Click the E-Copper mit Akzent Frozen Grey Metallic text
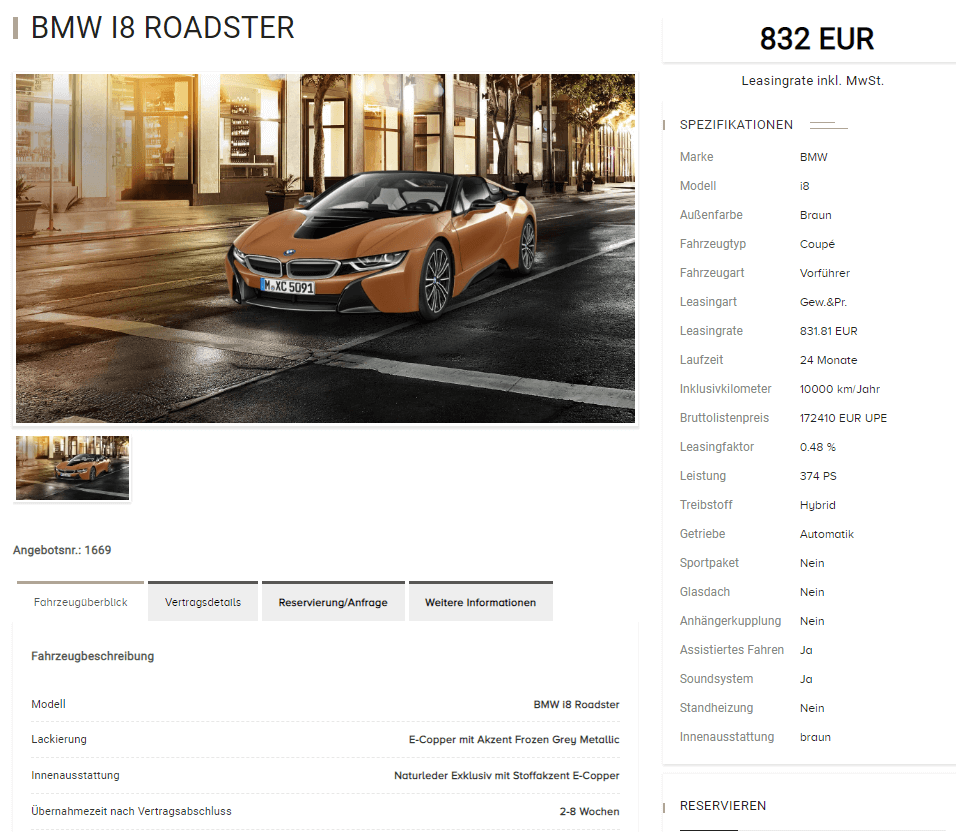956x832 pixels. tap(514, 739)
